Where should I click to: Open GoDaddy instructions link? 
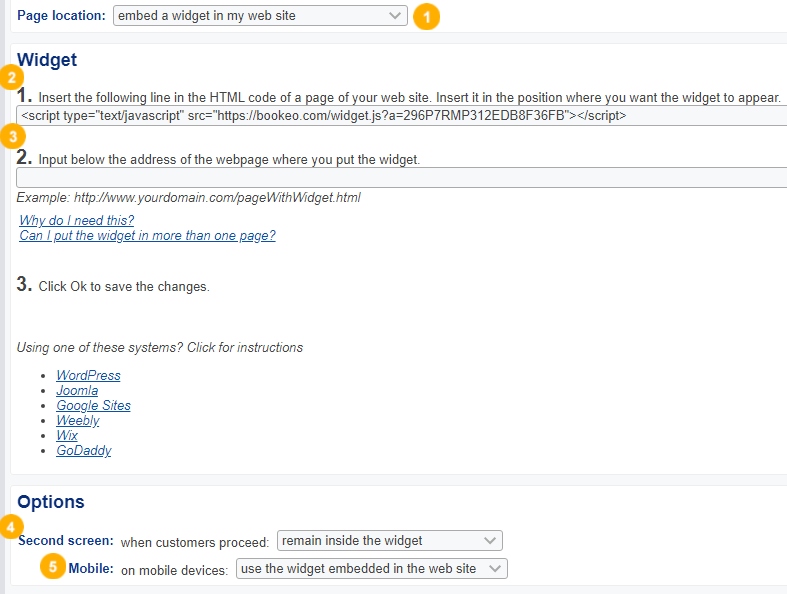[84, 451]
